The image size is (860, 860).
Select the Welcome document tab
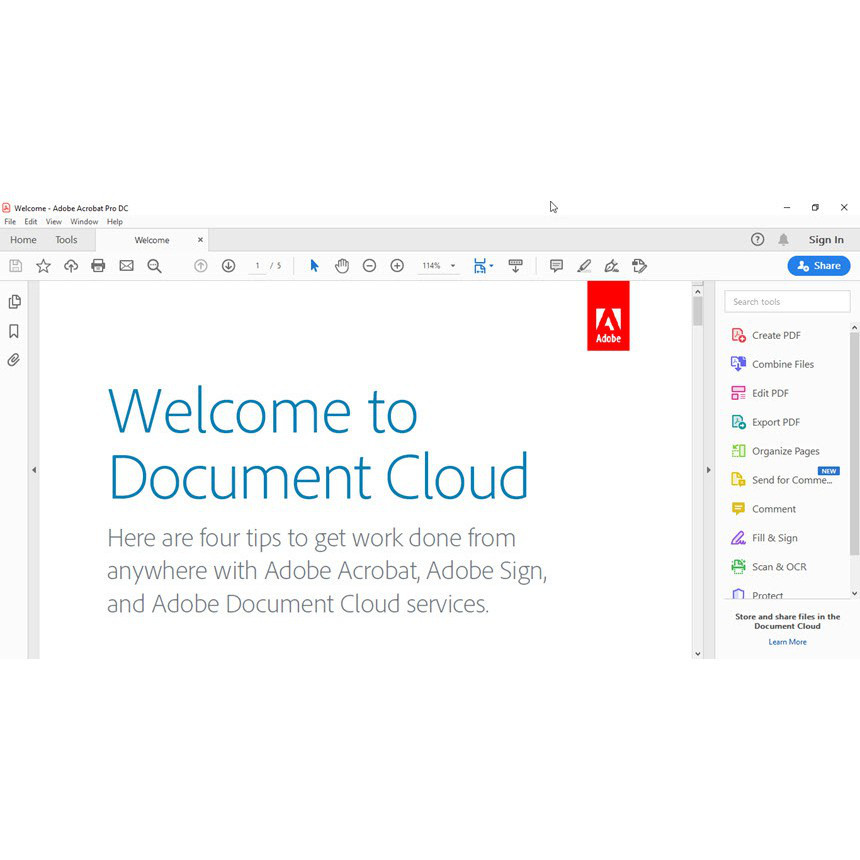(152, 240)
